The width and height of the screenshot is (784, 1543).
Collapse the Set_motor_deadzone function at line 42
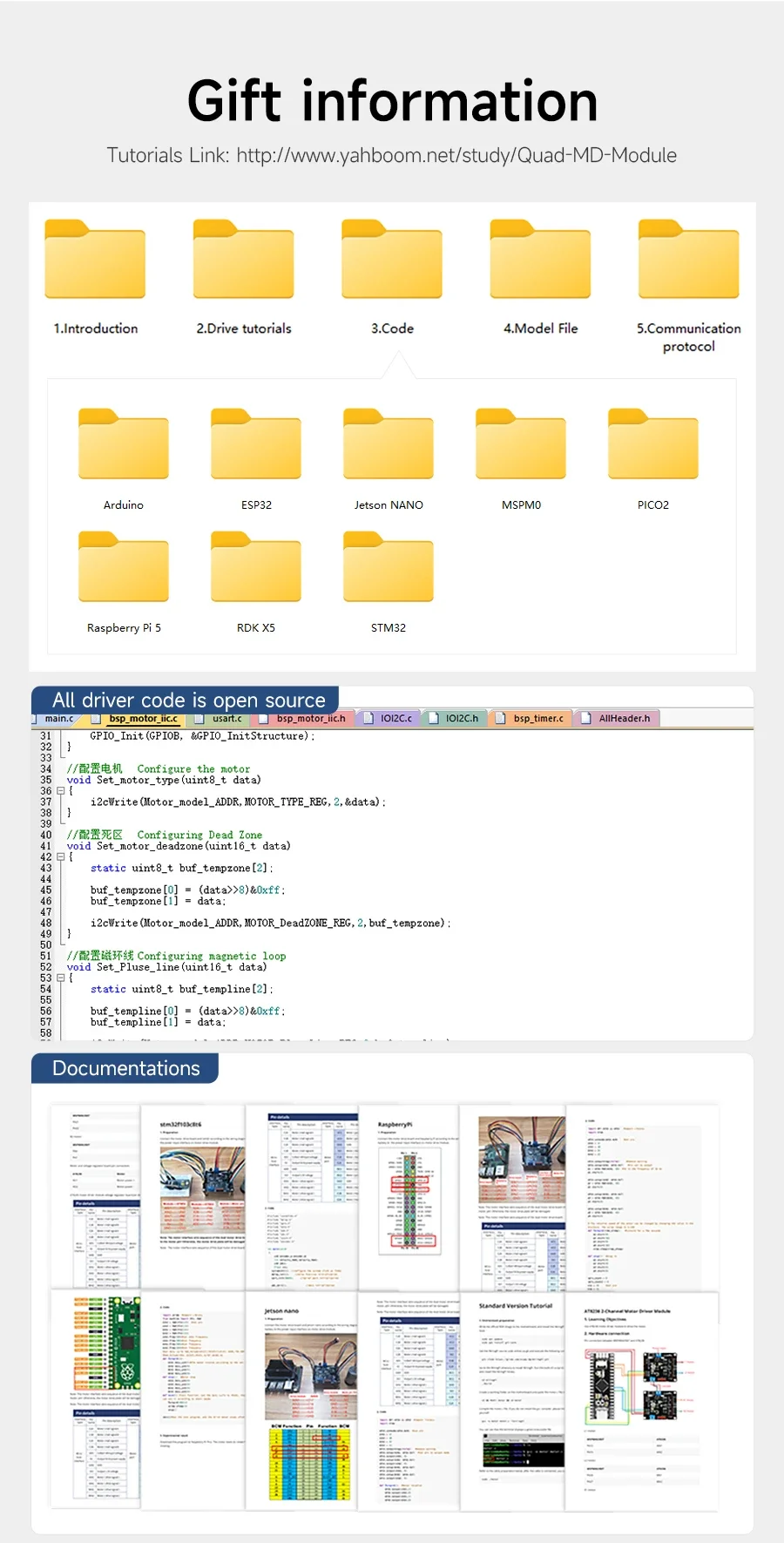point(61,857)
